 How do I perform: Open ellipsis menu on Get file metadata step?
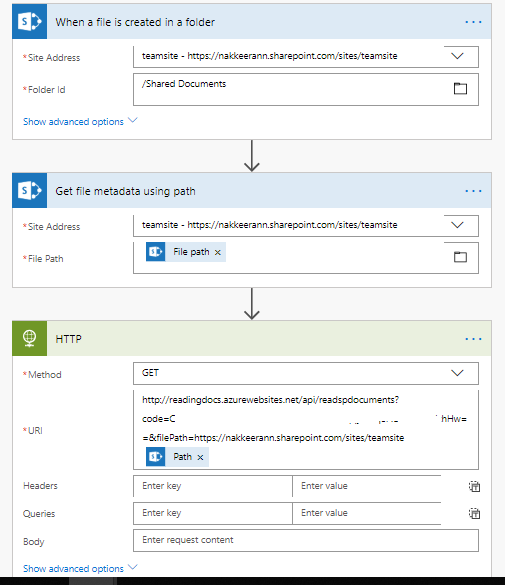coord(473,191)
